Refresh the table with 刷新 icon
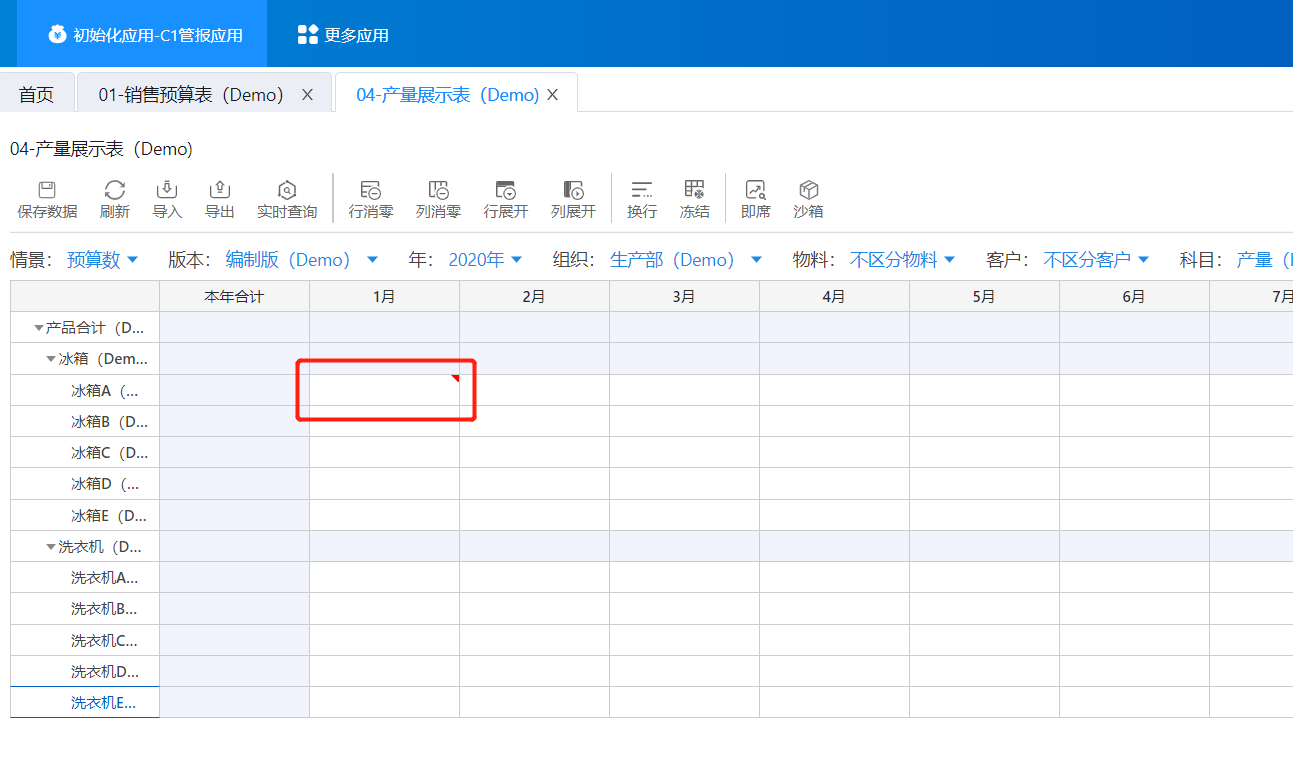Image resolution: width=1293 pixels, height=783 pixels. pyautogui.click(x=115, y=190)
